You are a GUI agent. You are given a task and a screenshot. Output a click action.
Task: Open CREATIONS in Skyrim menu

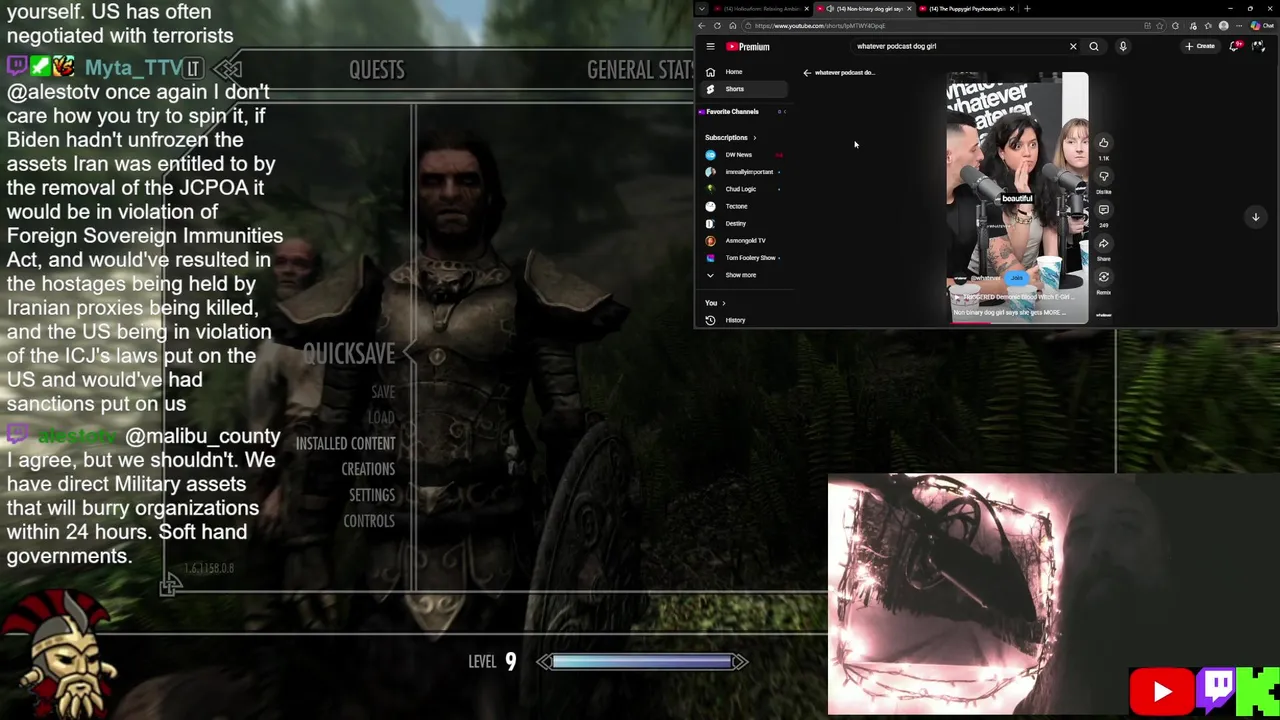click(x=368, y=469)
